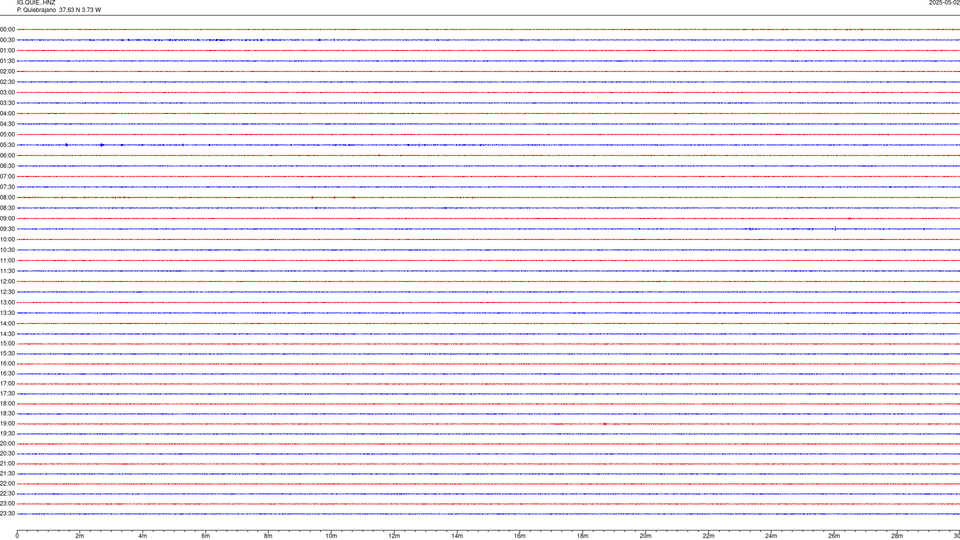Viewport: 960px width, 540px height.
Task: Select the 2m tick label on axis
Action: point(80,536)
